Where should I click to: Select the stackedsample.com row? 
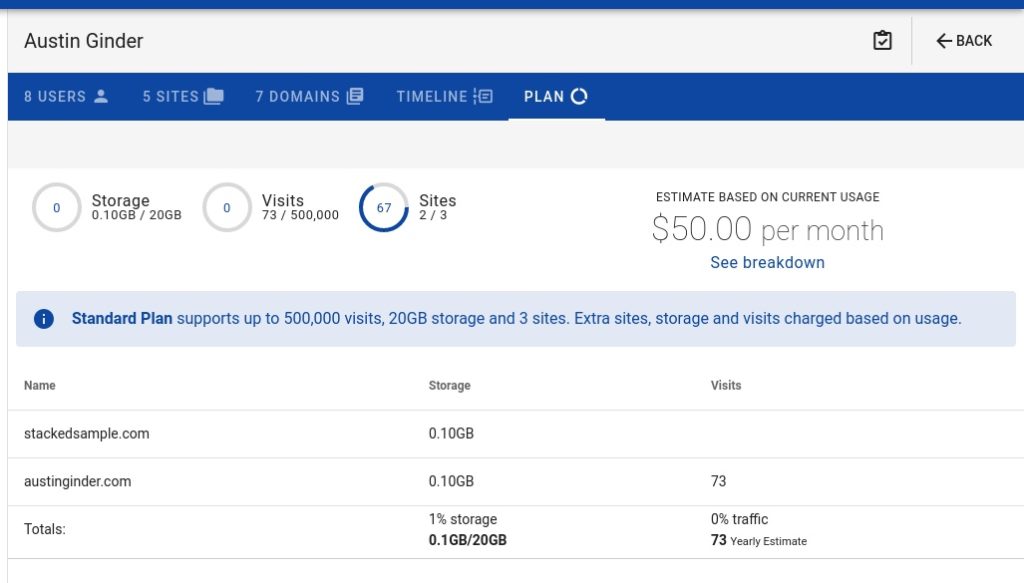click(x=87, y=434)
